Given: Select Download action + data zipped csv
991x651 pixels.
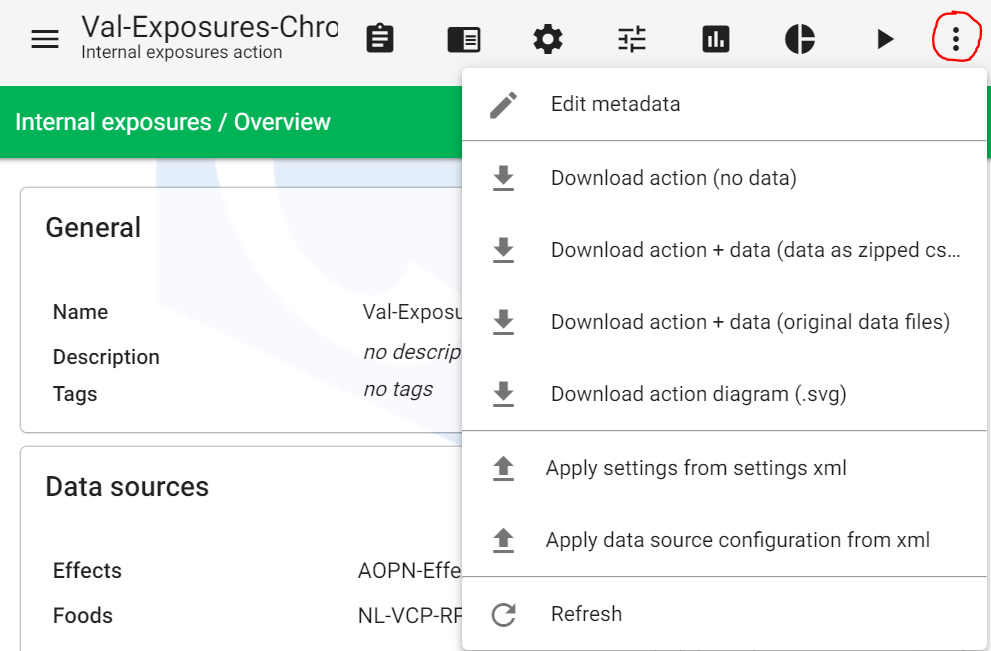Looking at the screenshot, I should pos(755,250).
